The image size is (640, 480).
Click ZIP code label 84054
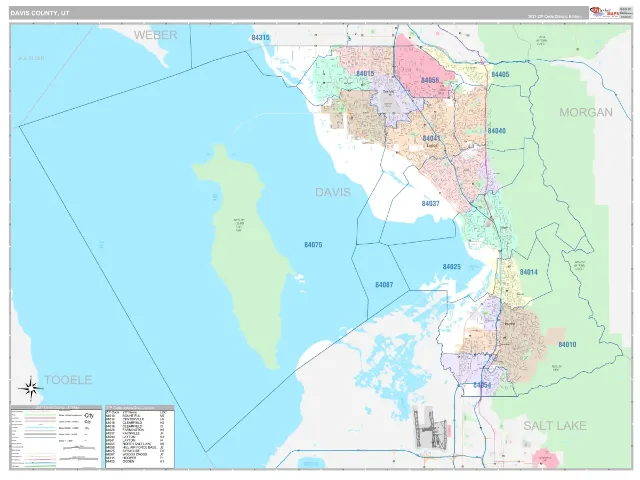482,385
